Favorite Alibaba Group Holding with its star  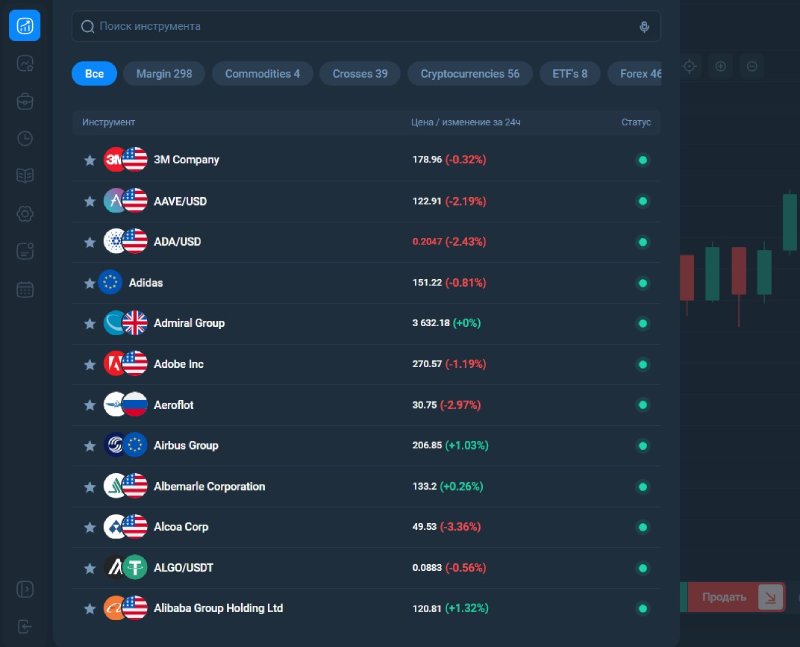[x=90, y=608]
